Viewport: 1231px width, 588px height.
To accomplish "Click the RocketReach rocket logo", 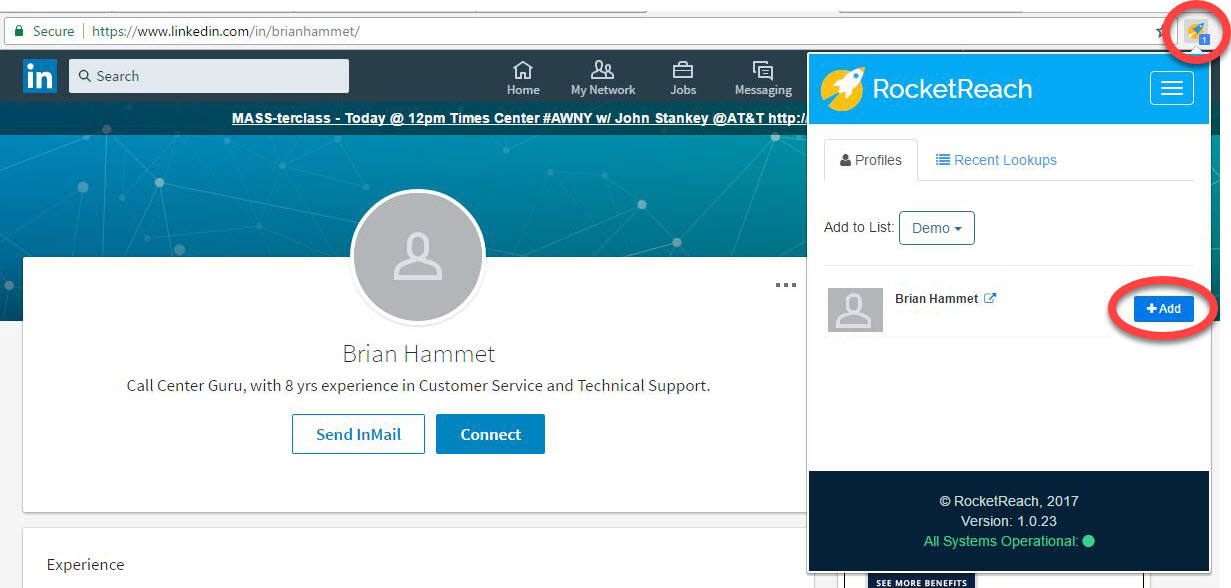I will click(842, 89).
